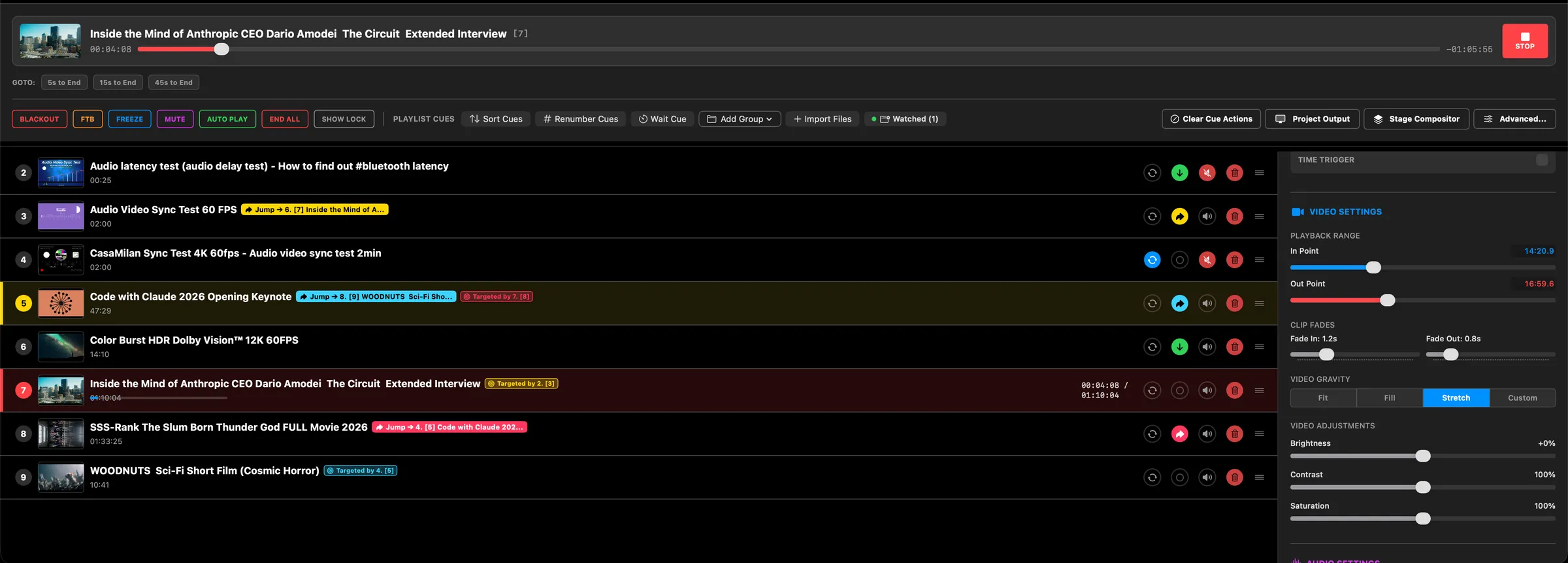Select Fit video gravity
1568x563 pixels.
[x=1323, y=398]
